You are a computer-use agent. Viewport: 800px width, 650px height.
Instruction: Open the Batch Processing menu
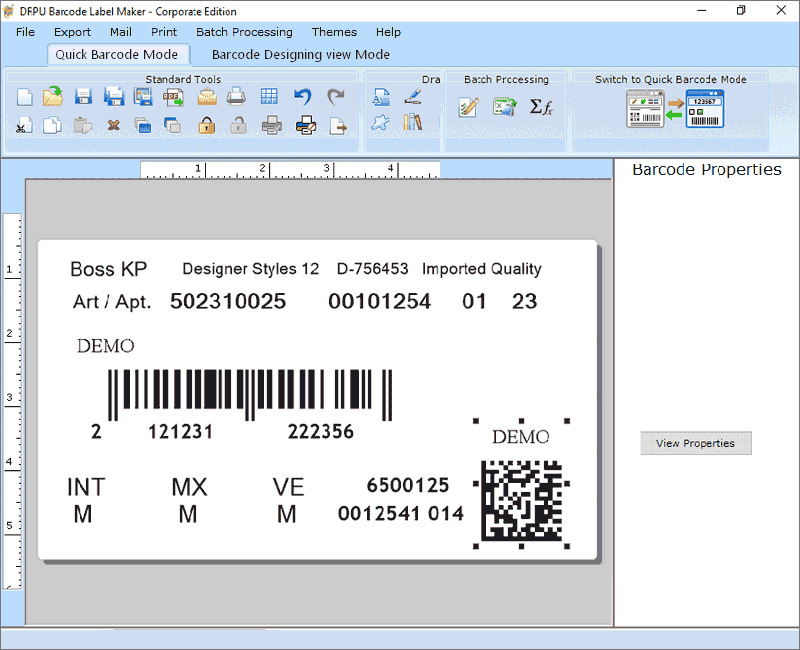pyautogui.click(x=244, y=32)
